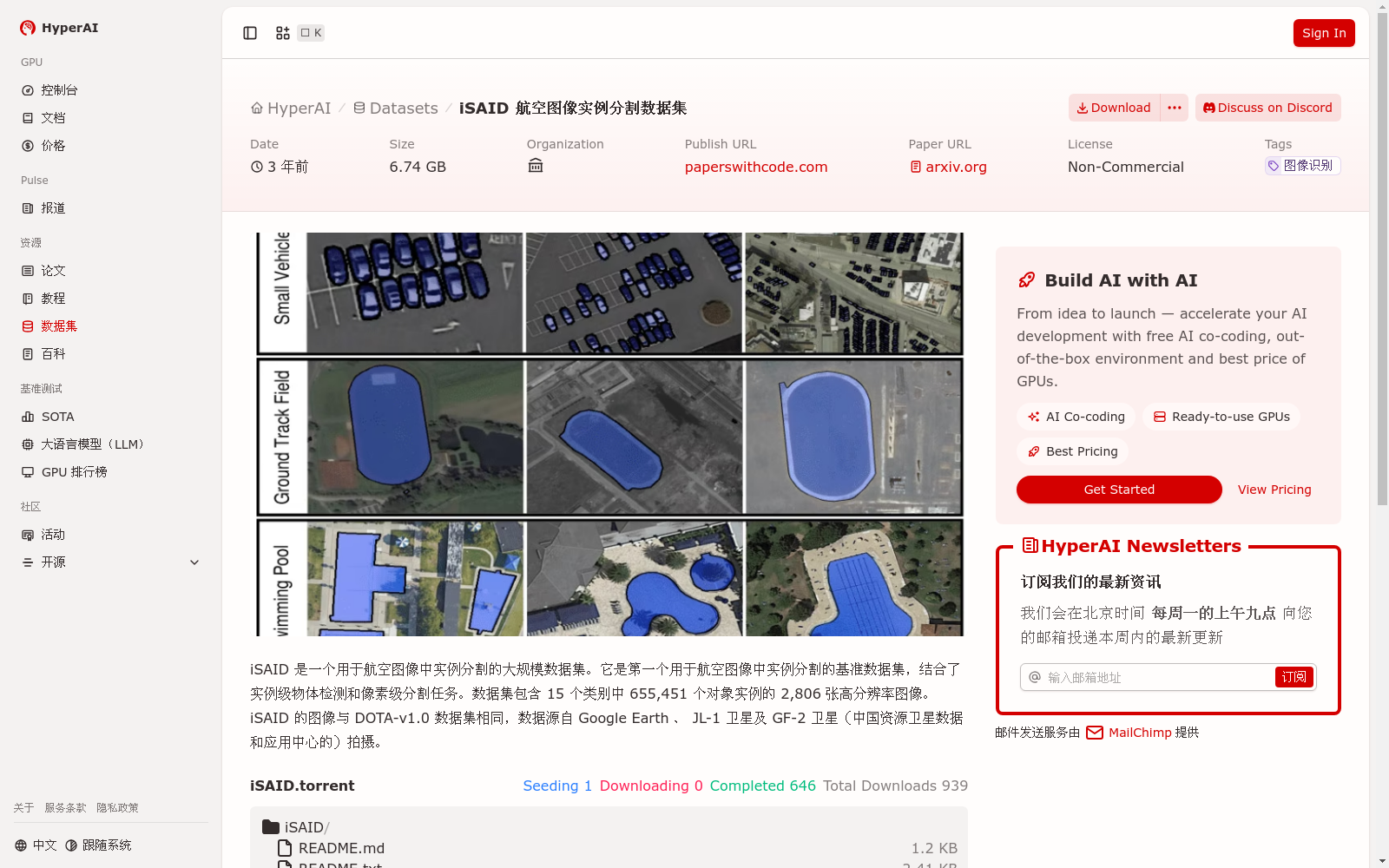The image size is (1389, 868).
Task: Click the Best Pricing chip
Action: click(x=1073, y=451)
